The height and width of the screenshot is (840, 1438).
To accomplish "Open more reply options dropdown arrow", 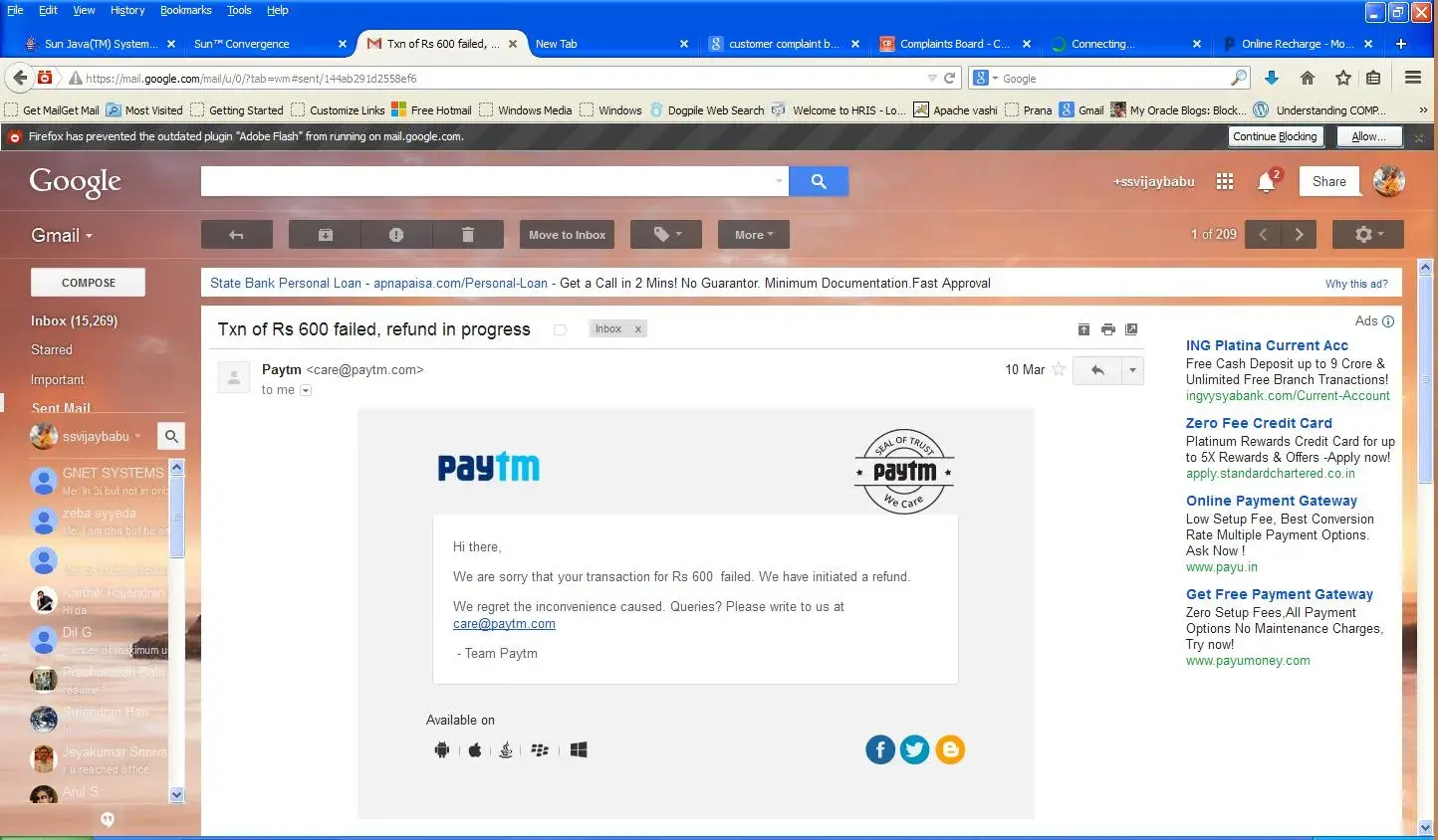I will (1132, 370).
